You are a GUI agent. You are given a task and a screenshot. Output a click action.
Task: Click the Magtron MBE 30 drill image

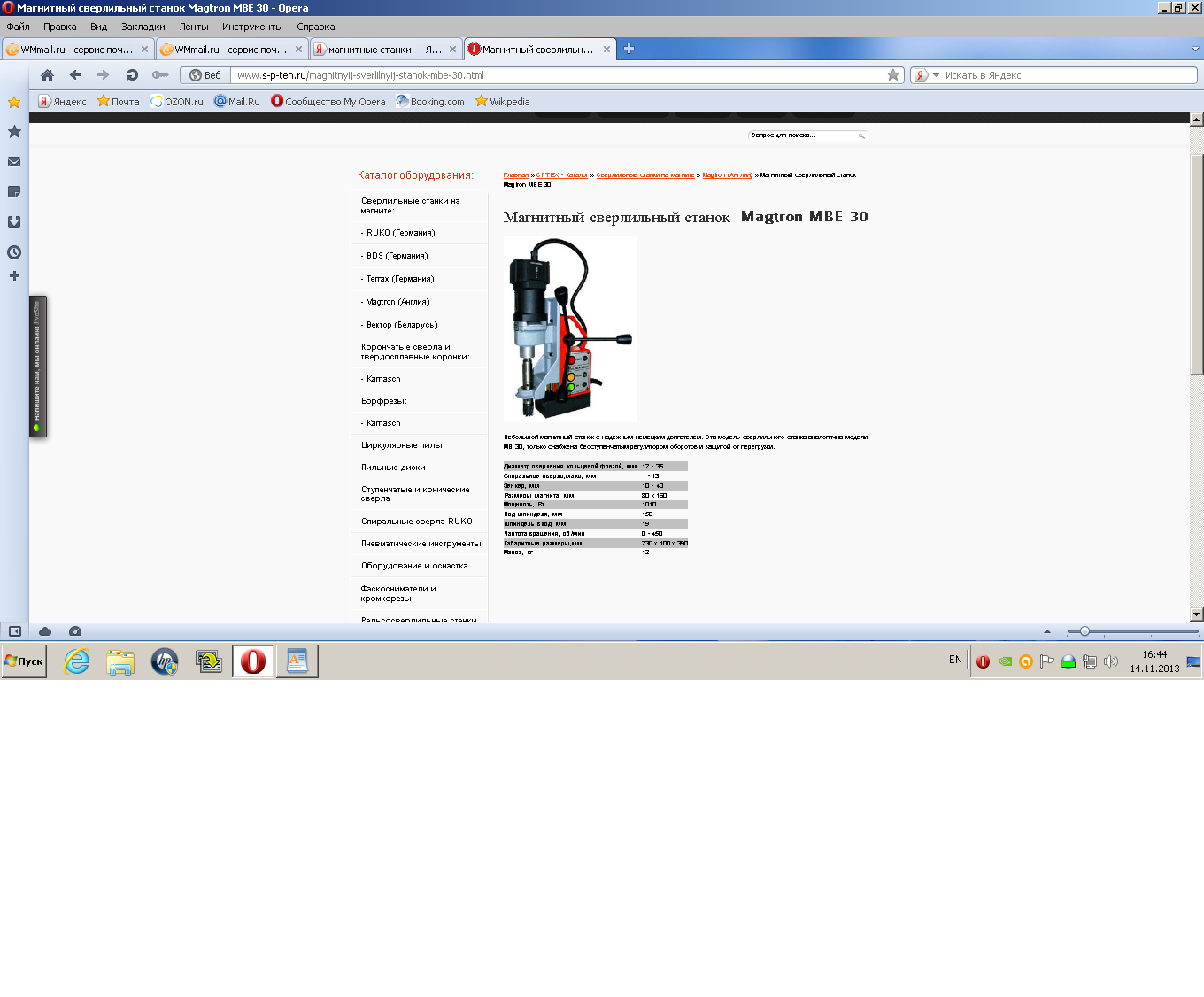570,328
